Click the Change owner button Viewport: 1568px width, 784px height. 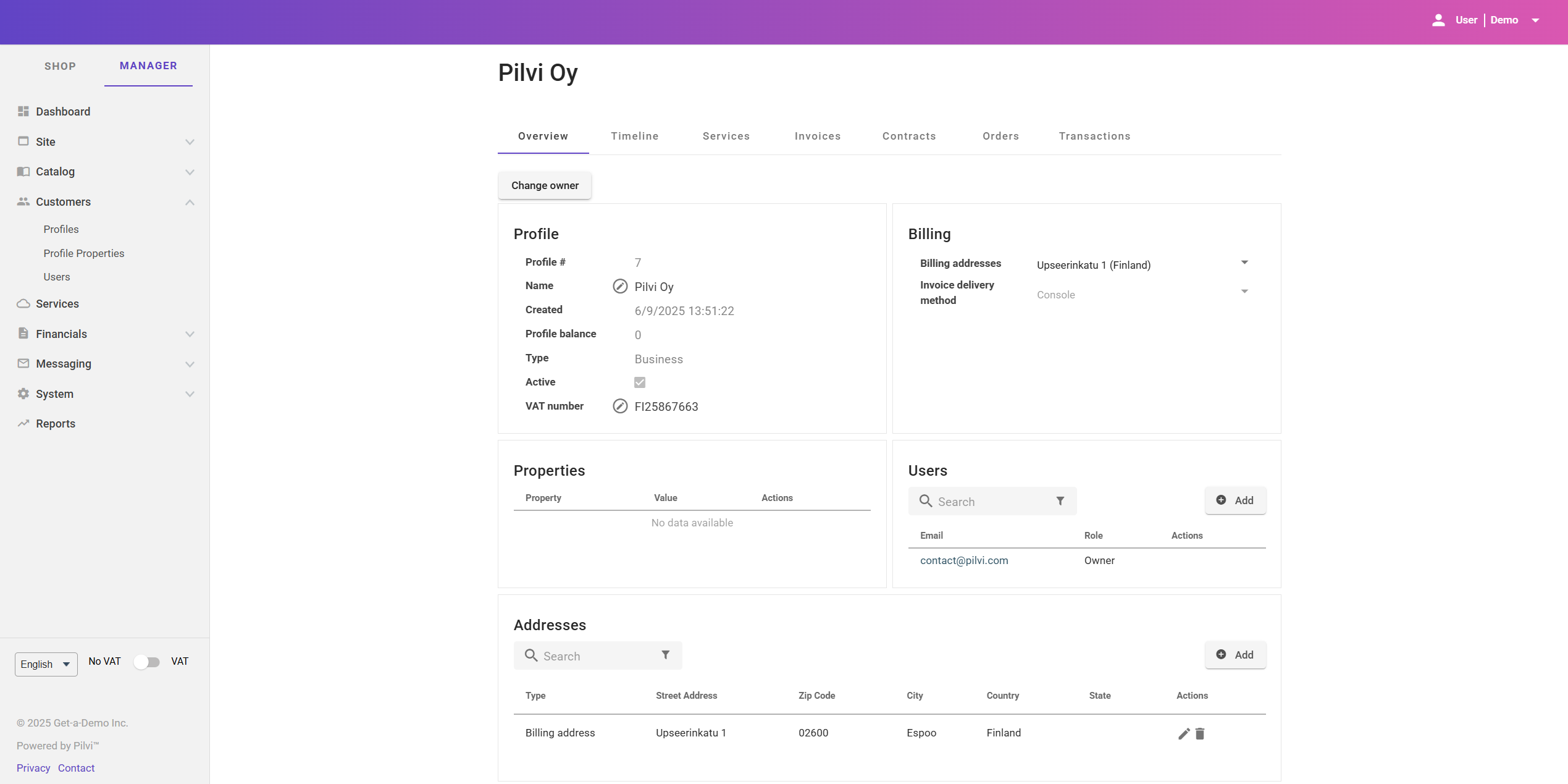545,185
